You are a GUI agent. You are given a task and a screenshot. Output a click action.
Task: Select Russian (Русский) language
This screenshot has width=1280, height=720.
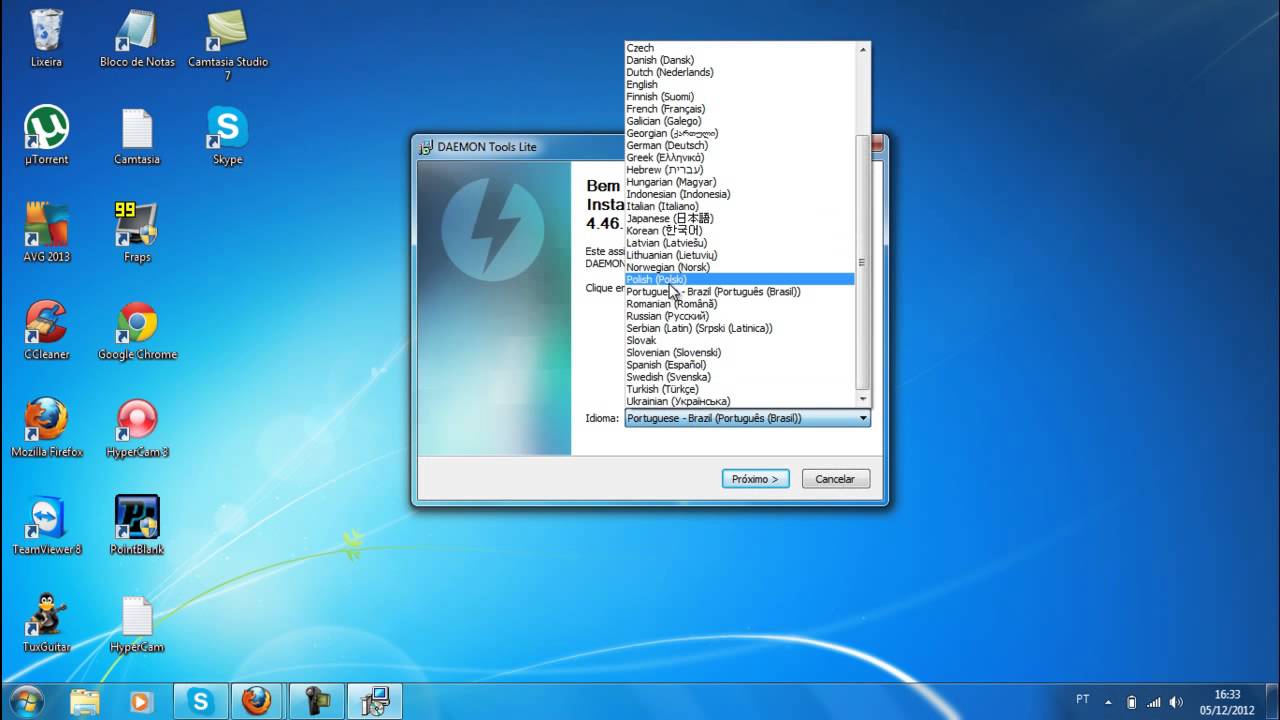point(740,316)
